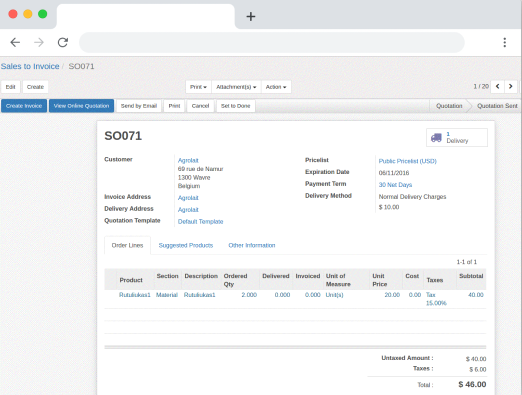Go to previous record arrow
This screenshot has height=395, width=522.
point(497,86)
